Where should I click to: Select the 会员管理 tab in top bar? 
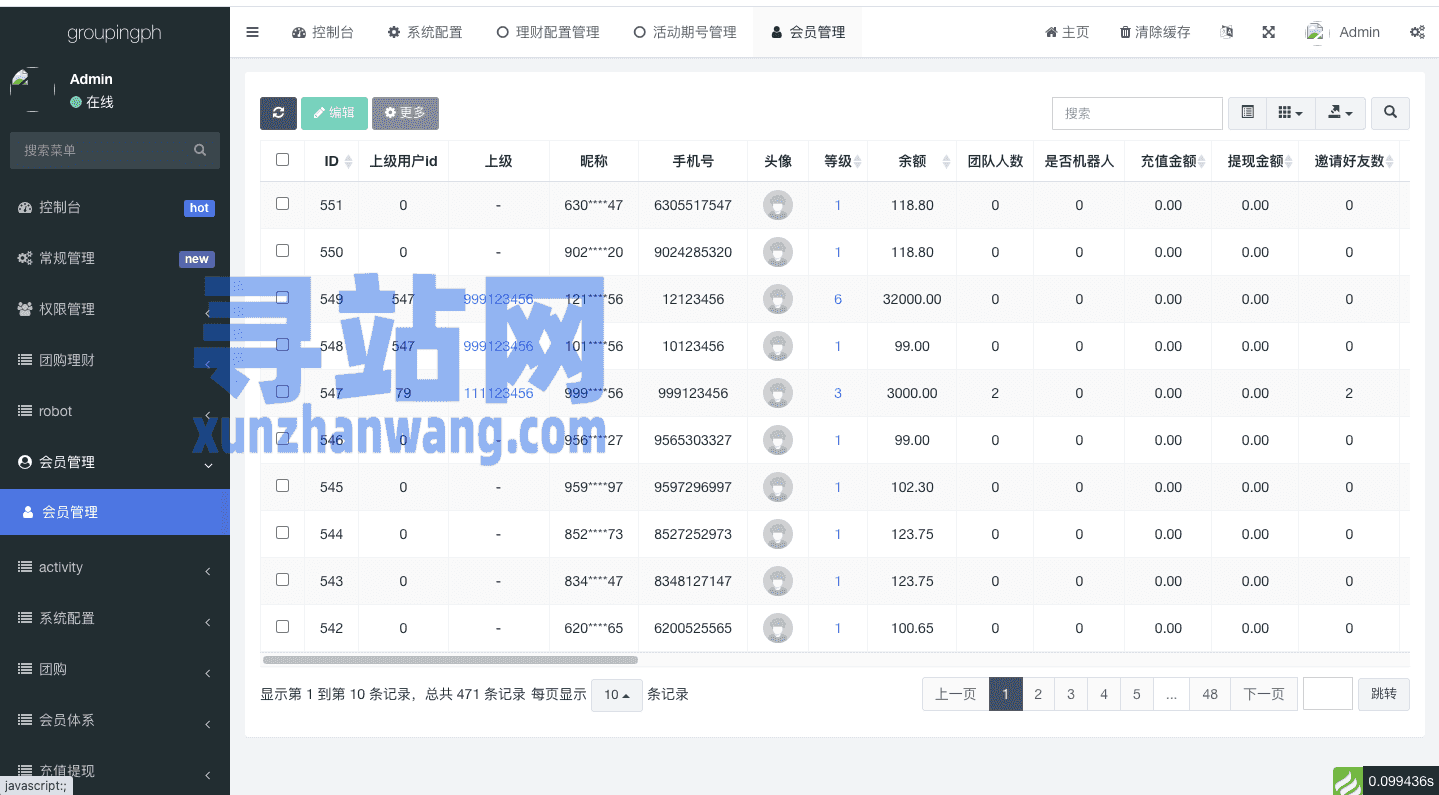[808, 32]
